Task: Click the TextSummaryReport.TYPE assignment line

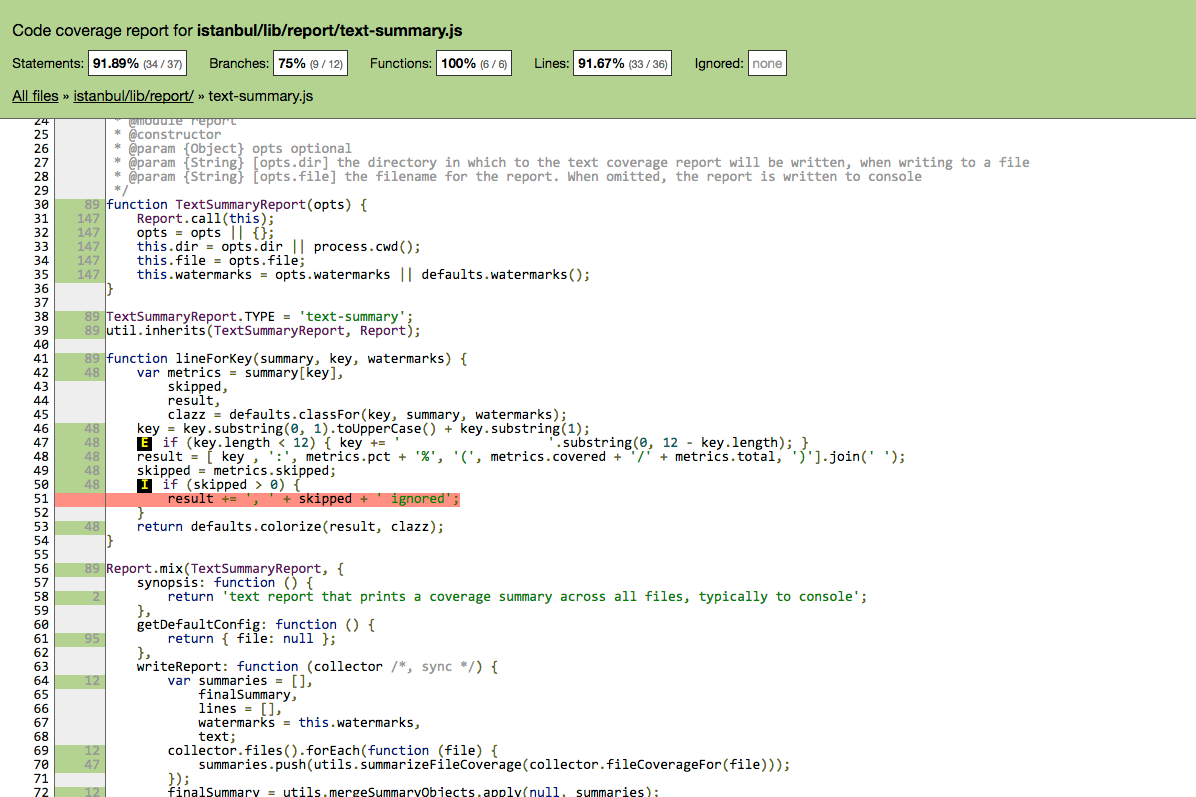Action: click(259, 317)
